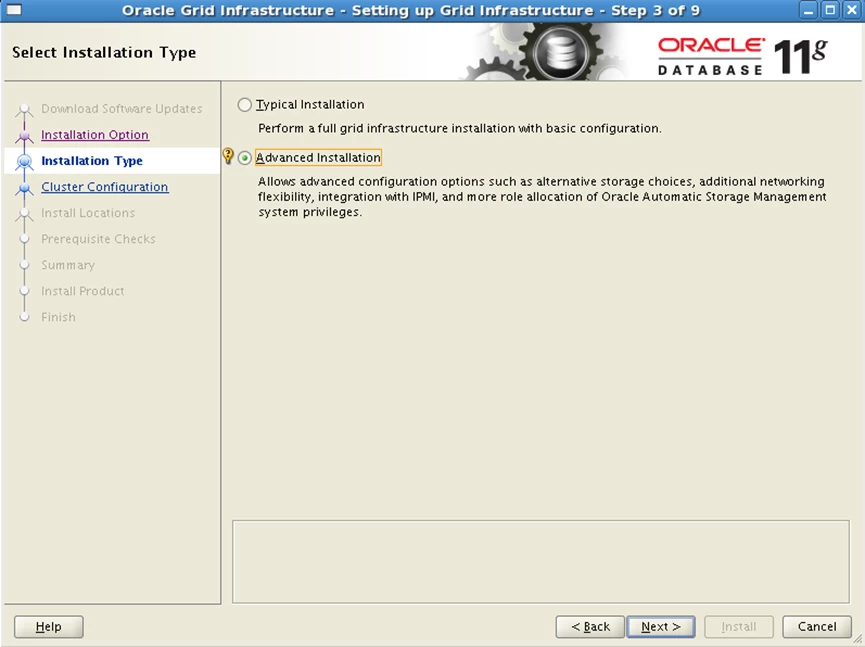Cancel the Grid Infrastructure installer

tap(817, 627)
